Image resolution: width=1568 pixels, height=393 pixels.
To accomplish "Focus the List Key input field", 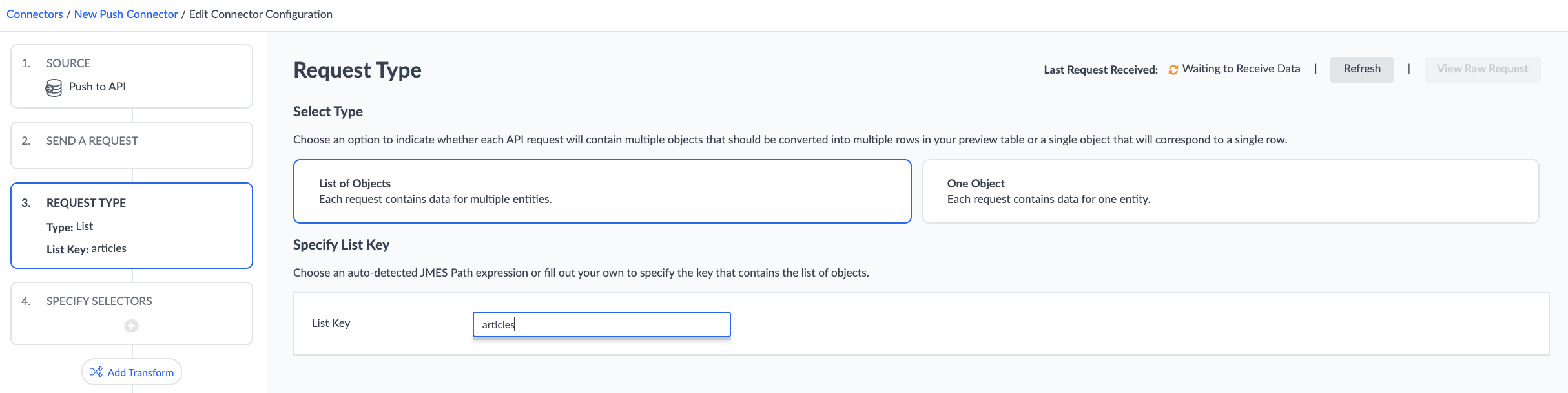I will point(602,324).
